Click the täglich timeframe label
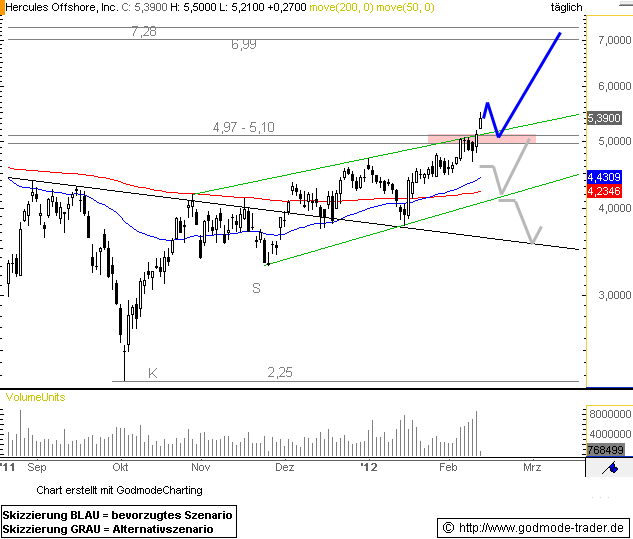 pos(566,7)
